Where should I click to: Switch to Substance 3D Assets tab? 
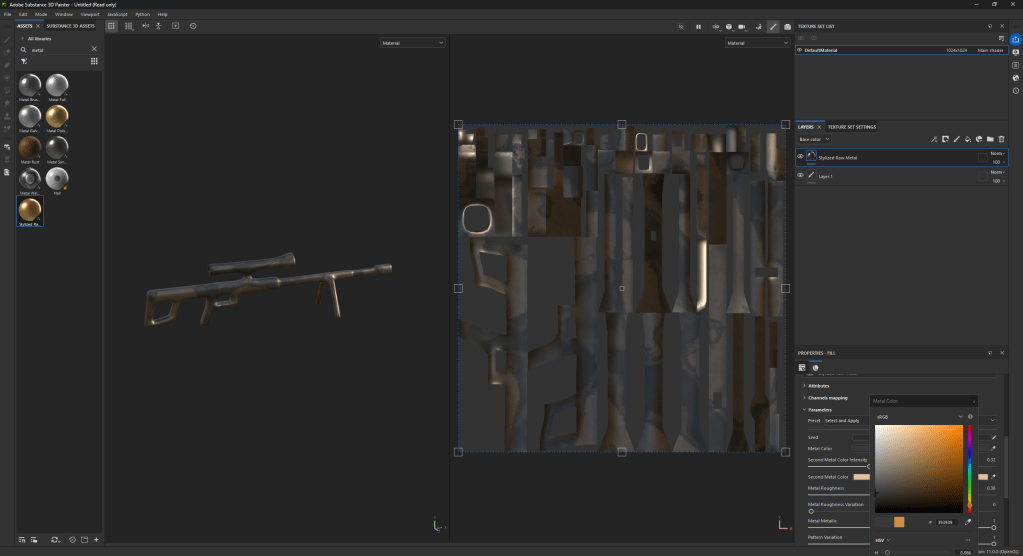point(71,25)
